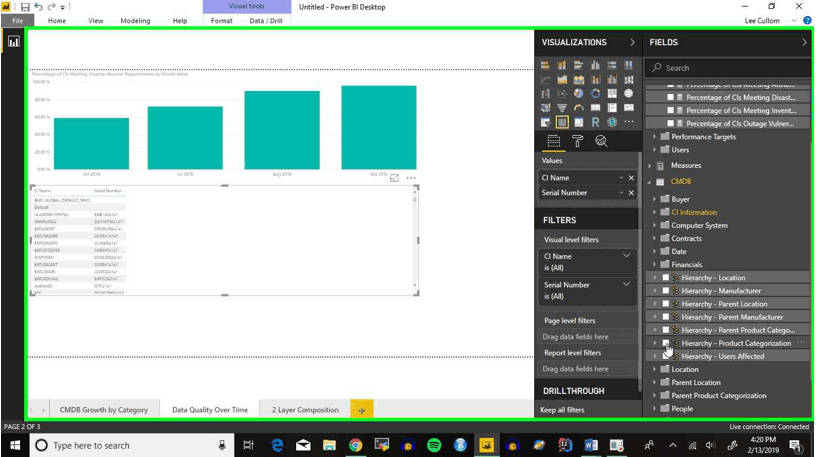Open Google Chrome from the taskbar
817x457 pixels.
point(355,445)
